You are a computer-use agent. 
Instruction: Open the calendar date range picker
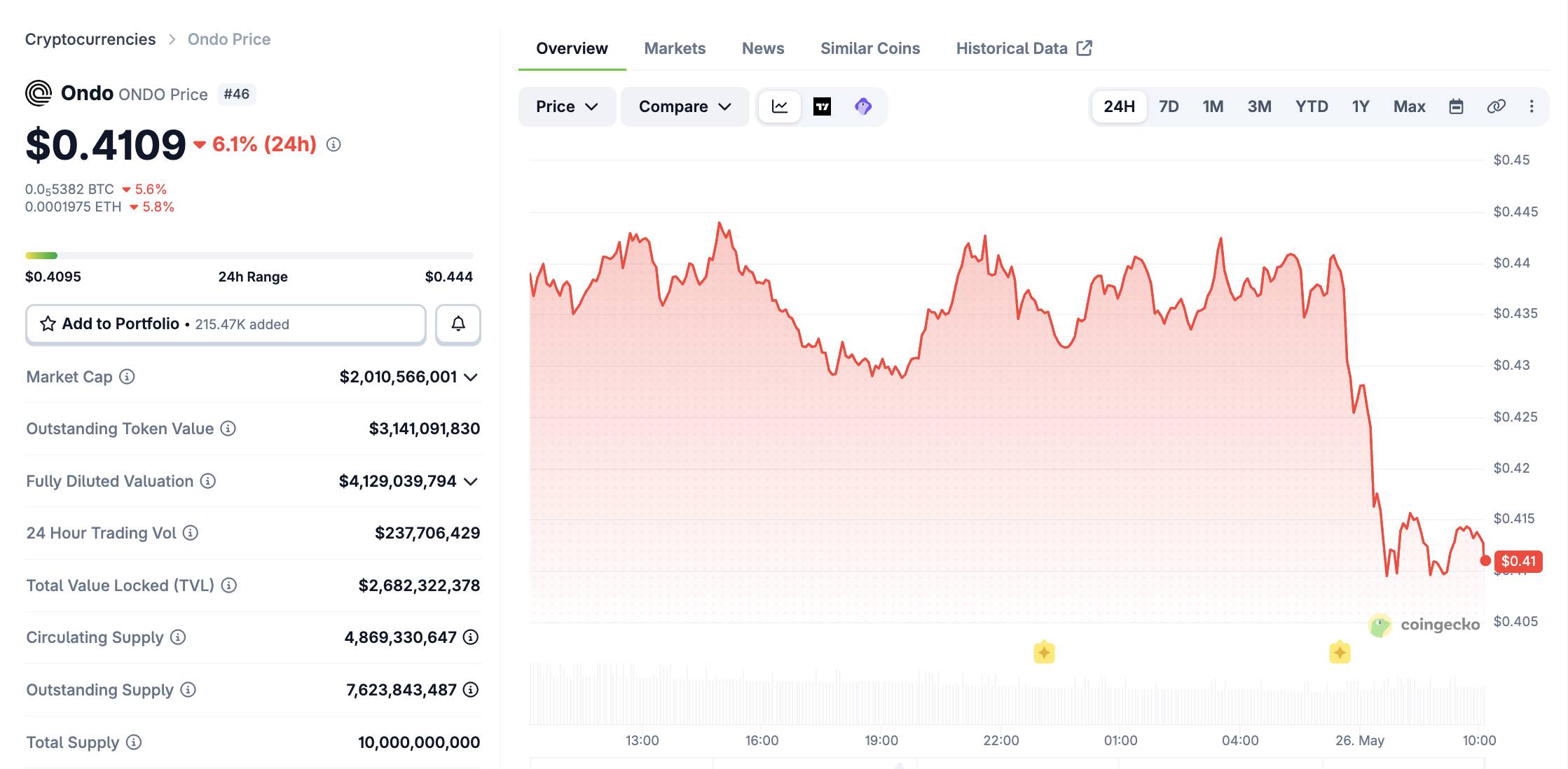(1456, 106)
